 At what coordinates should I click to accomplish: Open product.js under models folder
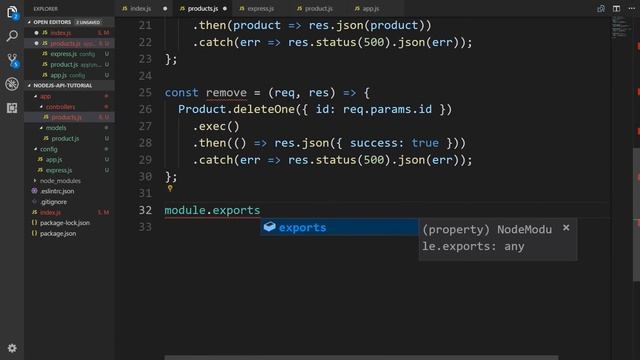point(69,138)
